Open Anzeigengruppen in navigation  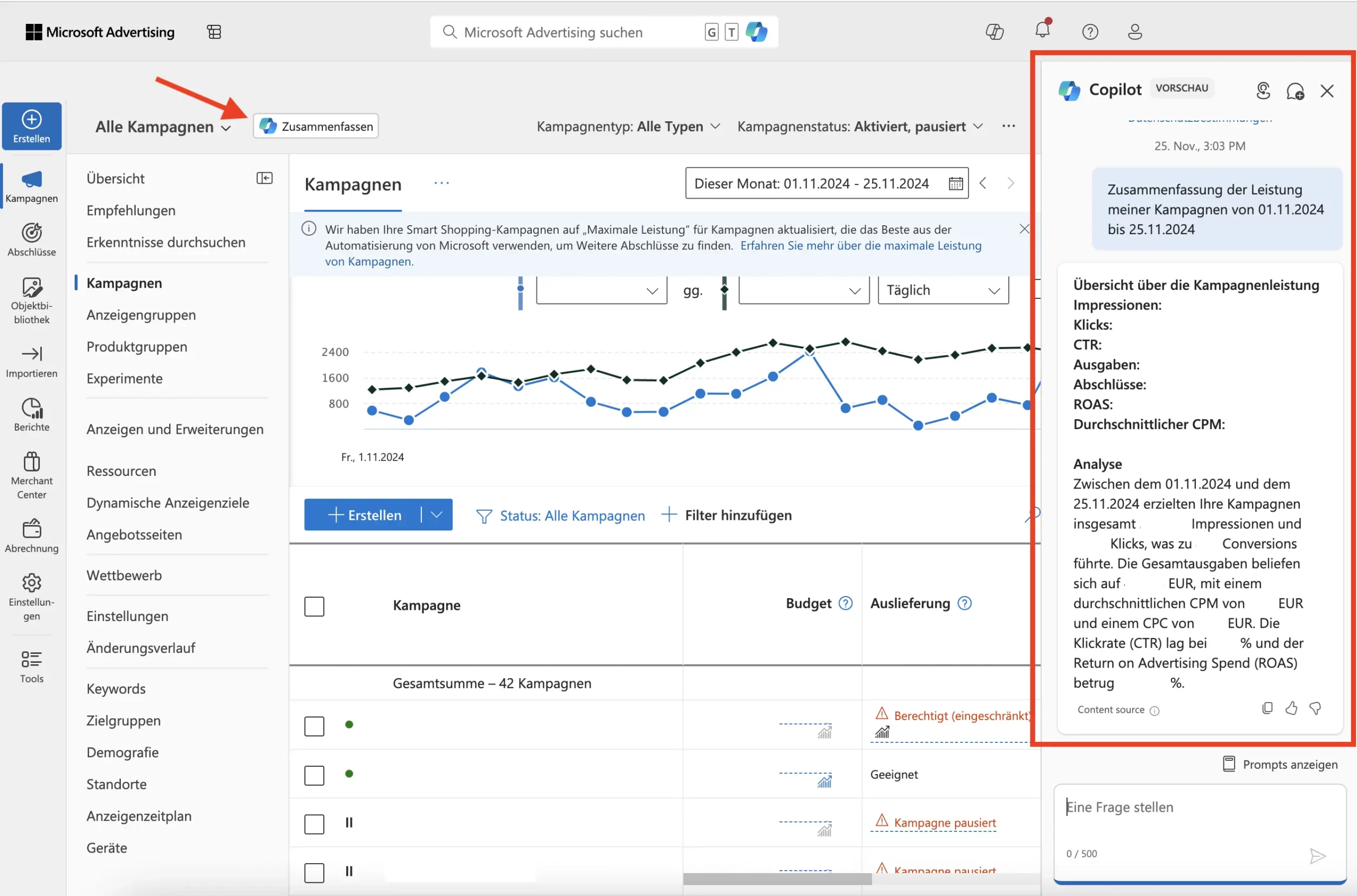[140, 315]
